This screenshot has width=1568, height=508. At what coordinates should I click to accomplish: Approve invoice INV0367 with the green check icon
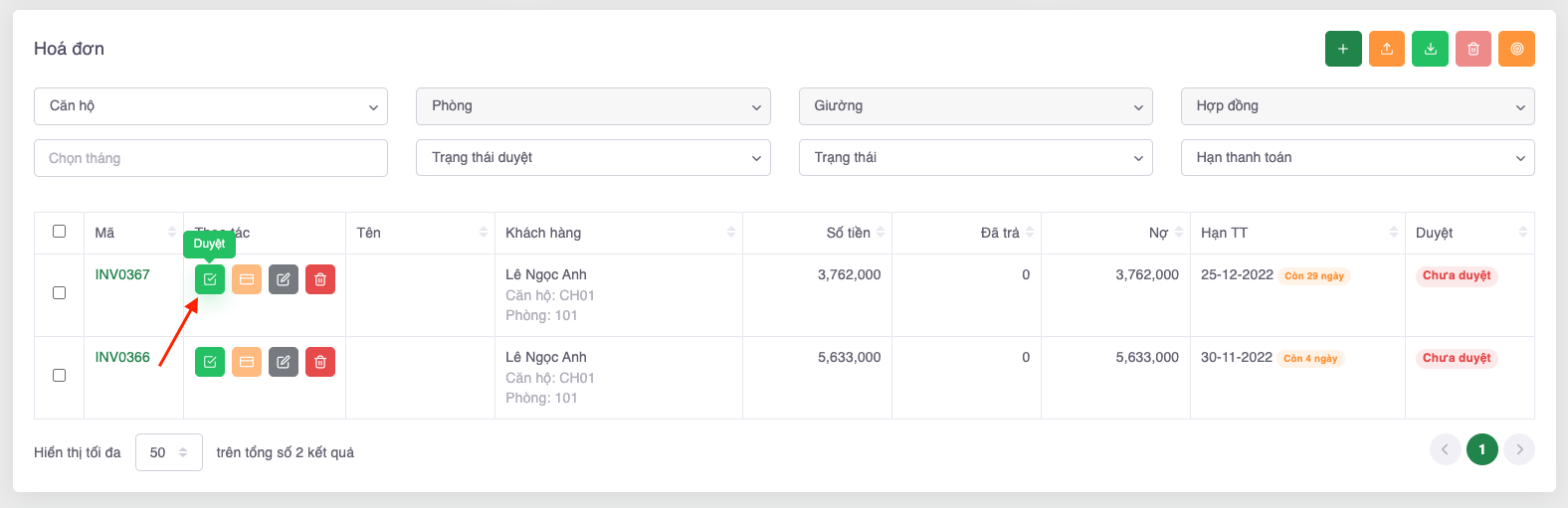[x=210, y=279]
